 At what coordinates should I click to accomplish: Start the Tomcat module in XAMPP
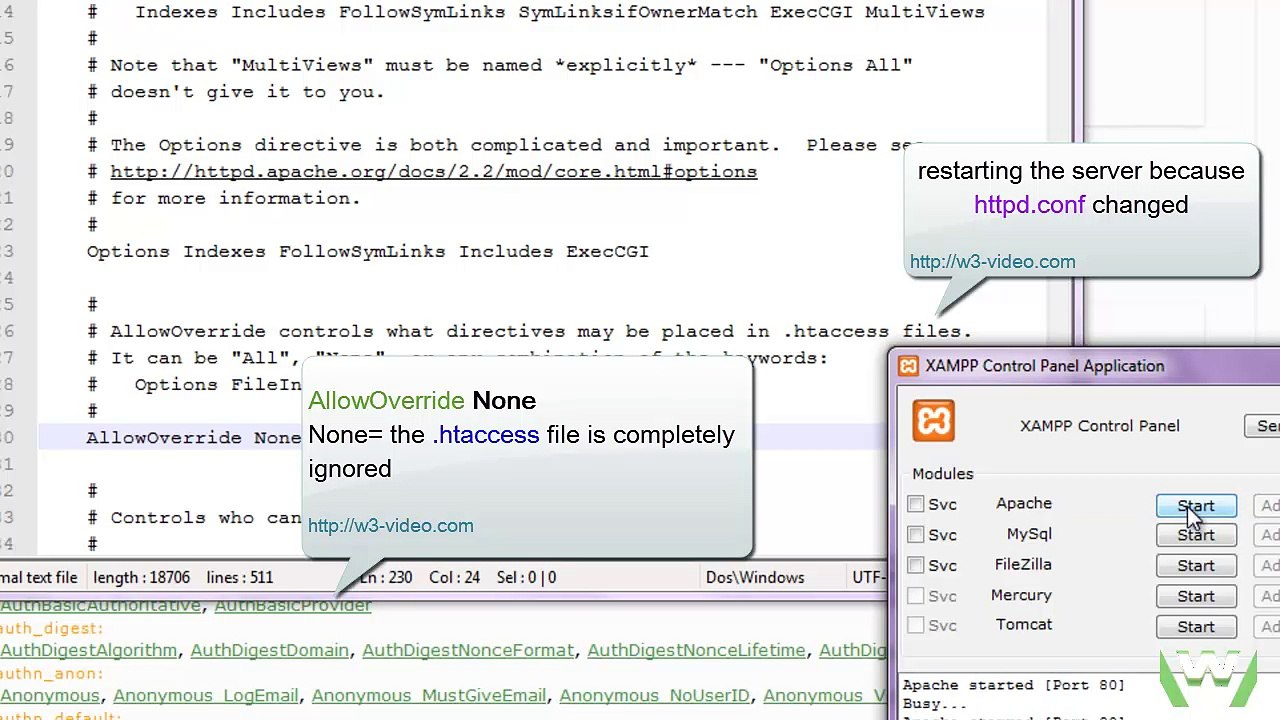[x=1196, y=627]
